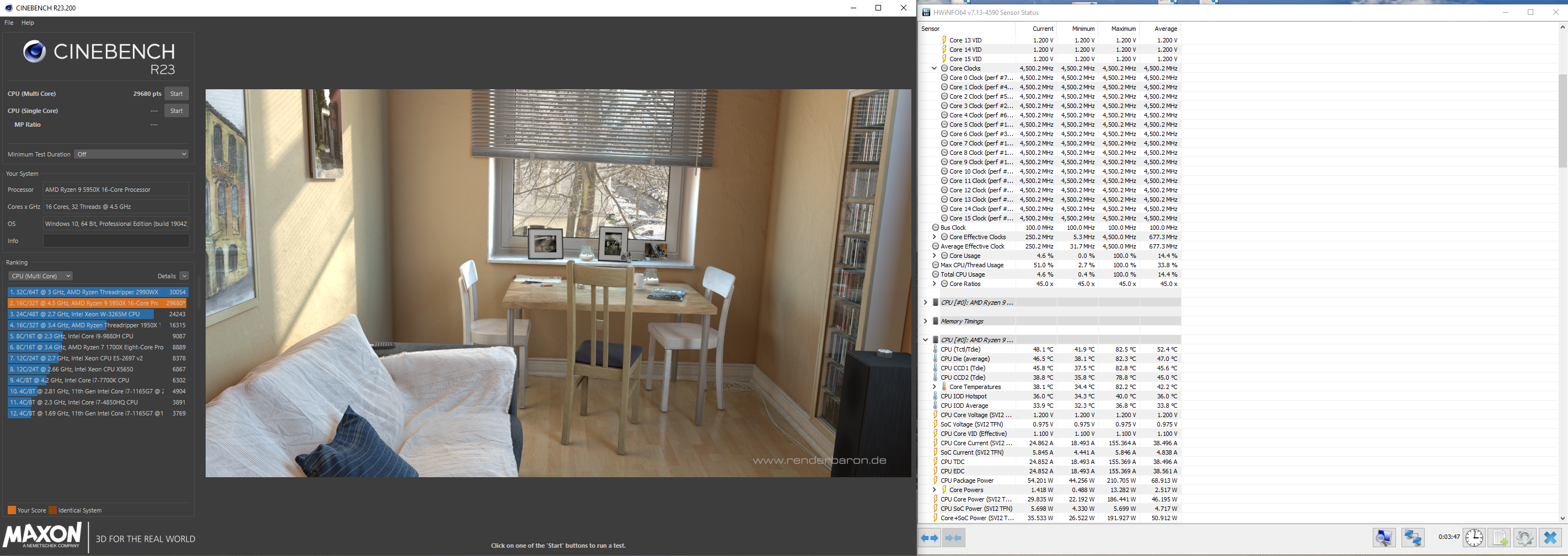
Task: Click the clock icon to reset HWiNFO timer
Action: coord(1474,538)
